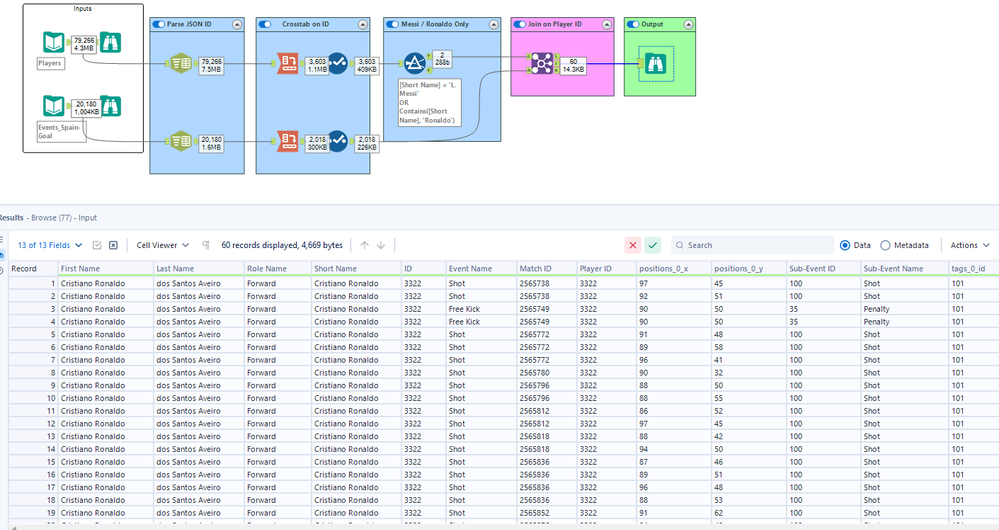Select the Browse tool beside Events_Spain-Goal input
Image resolution: width=999 pixels, height=530 pixels.
(111, 106)
